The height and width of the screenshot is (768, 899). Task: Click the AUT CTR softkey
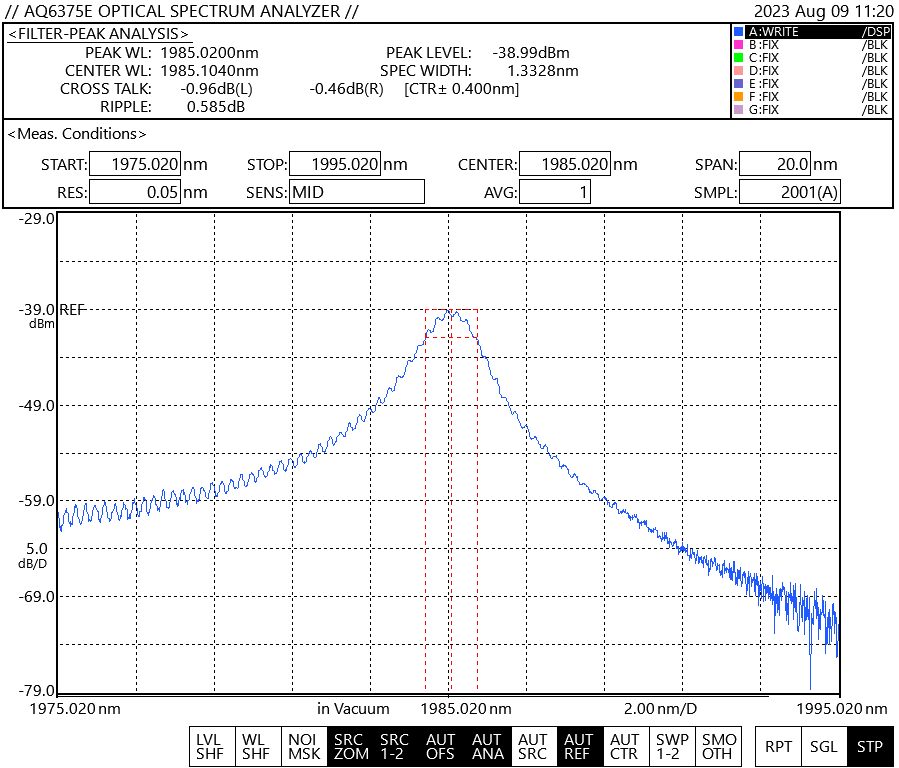click(625, 747)
